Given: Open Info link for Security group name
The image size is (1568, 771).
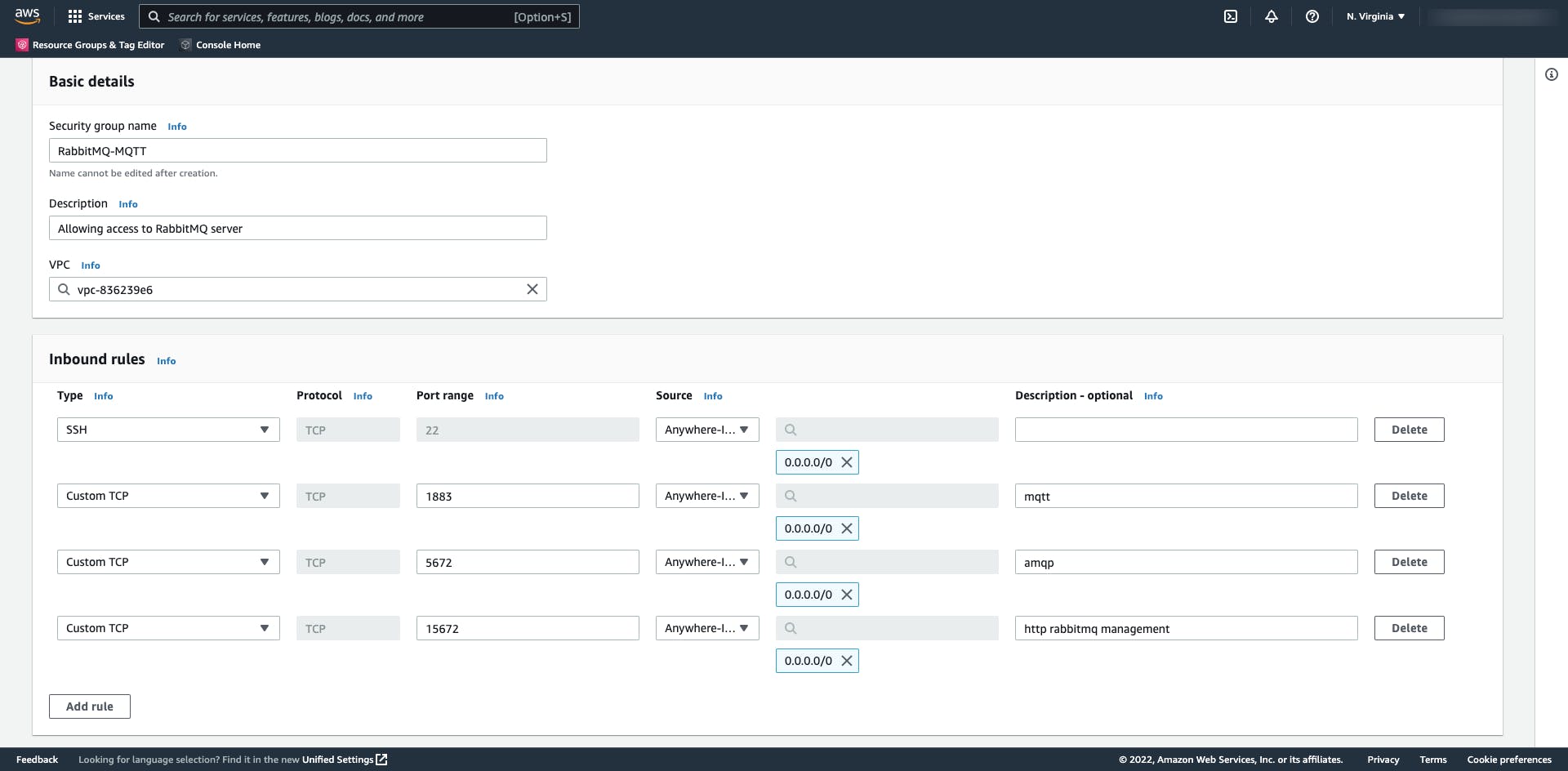Looking at the screenshot, I should tap(177, 127).
